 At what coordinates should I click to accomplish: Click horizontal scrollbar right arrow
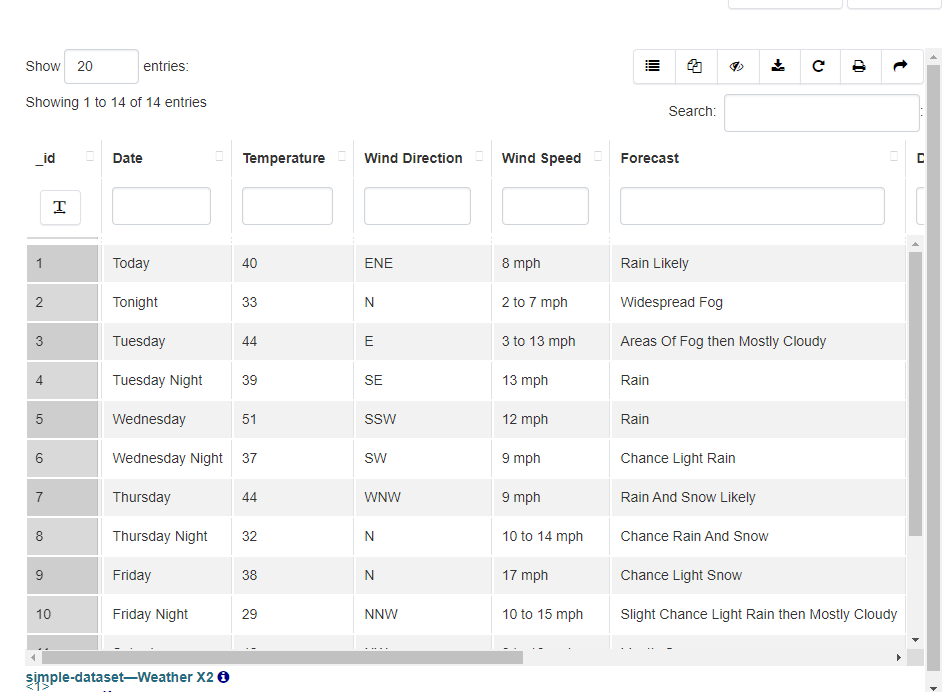point(899,657)
